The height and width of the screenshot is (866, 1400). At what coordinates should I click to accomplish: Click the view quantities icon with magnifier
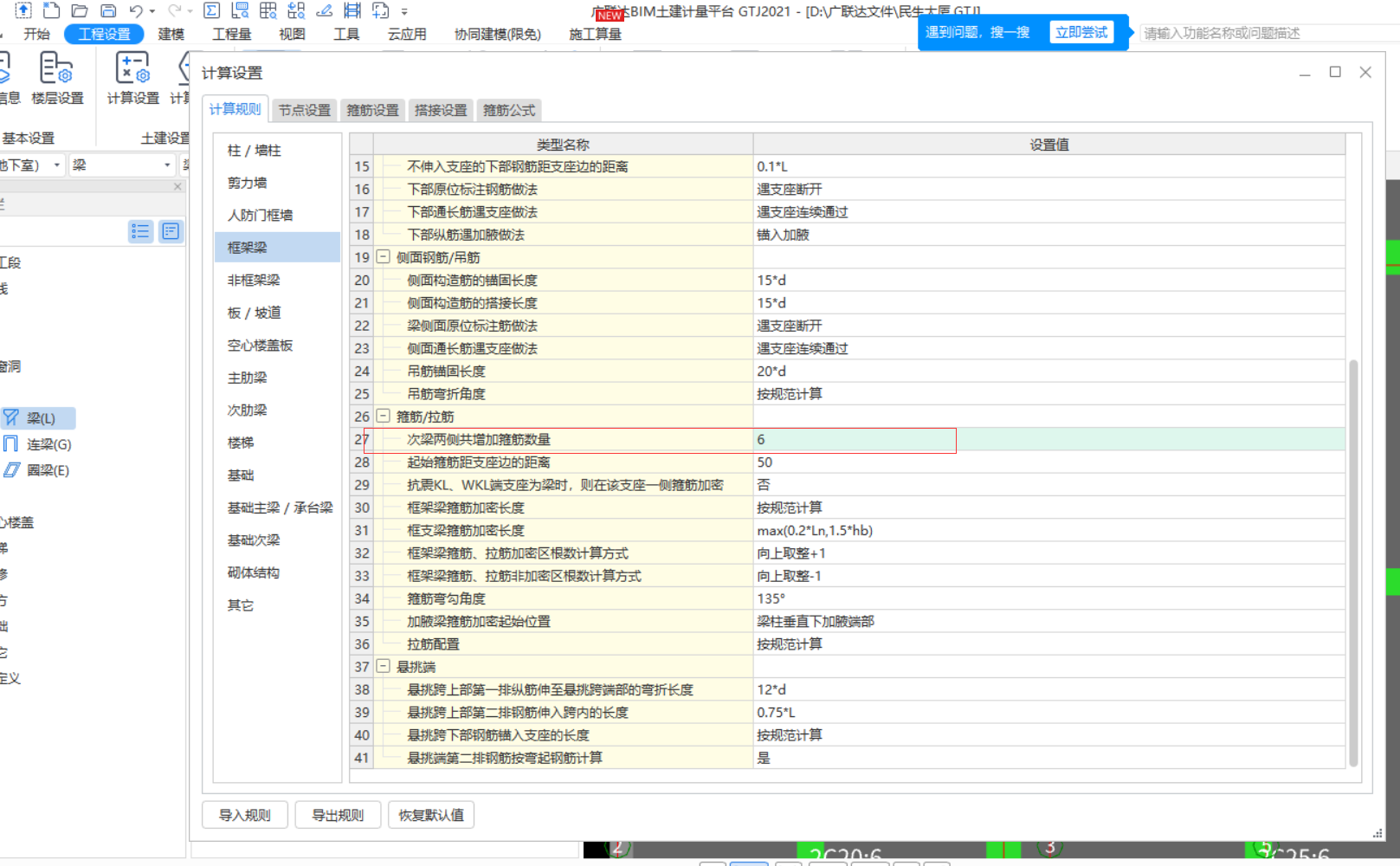pos(240,10)
